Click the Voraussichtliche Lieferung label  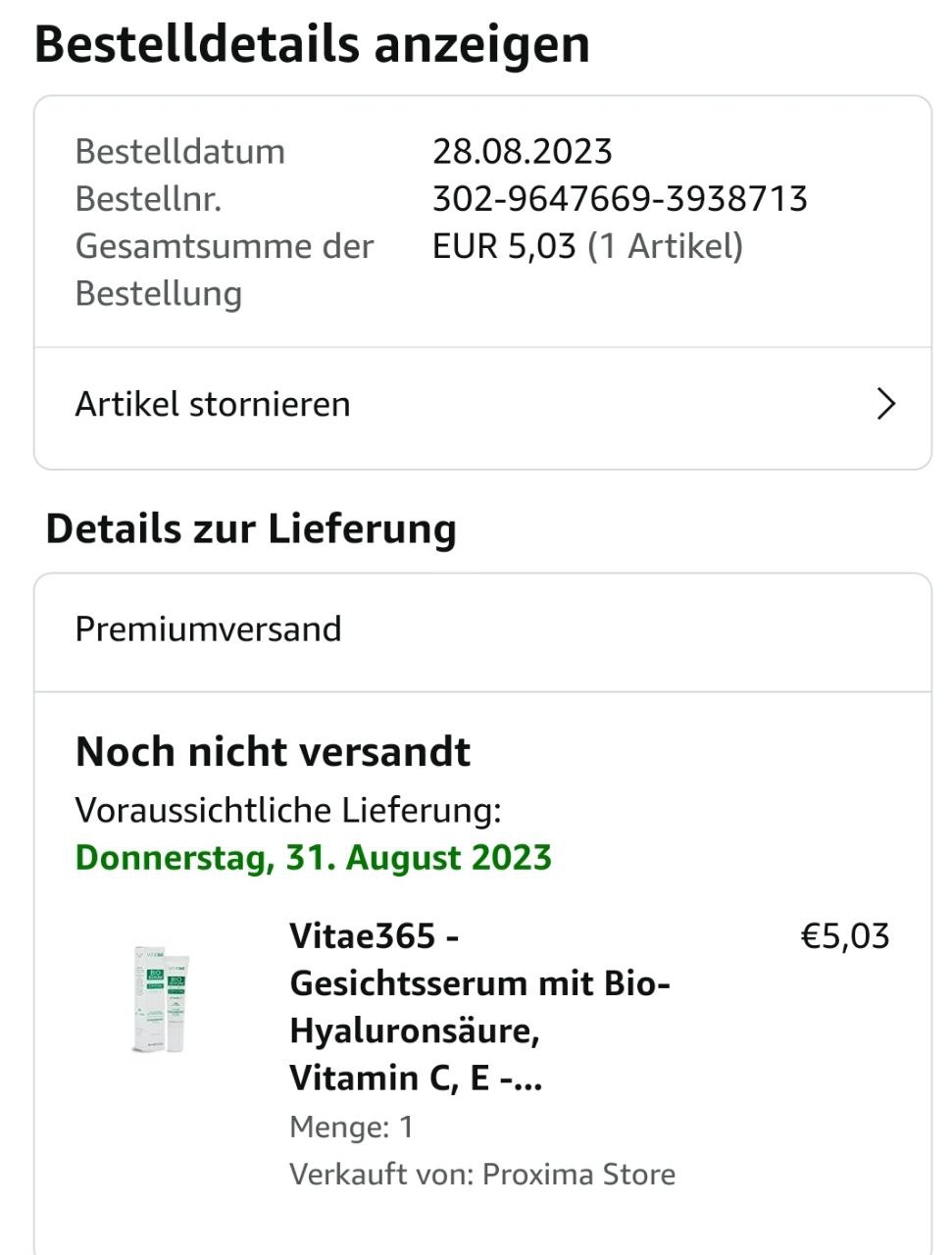point(288,811)
